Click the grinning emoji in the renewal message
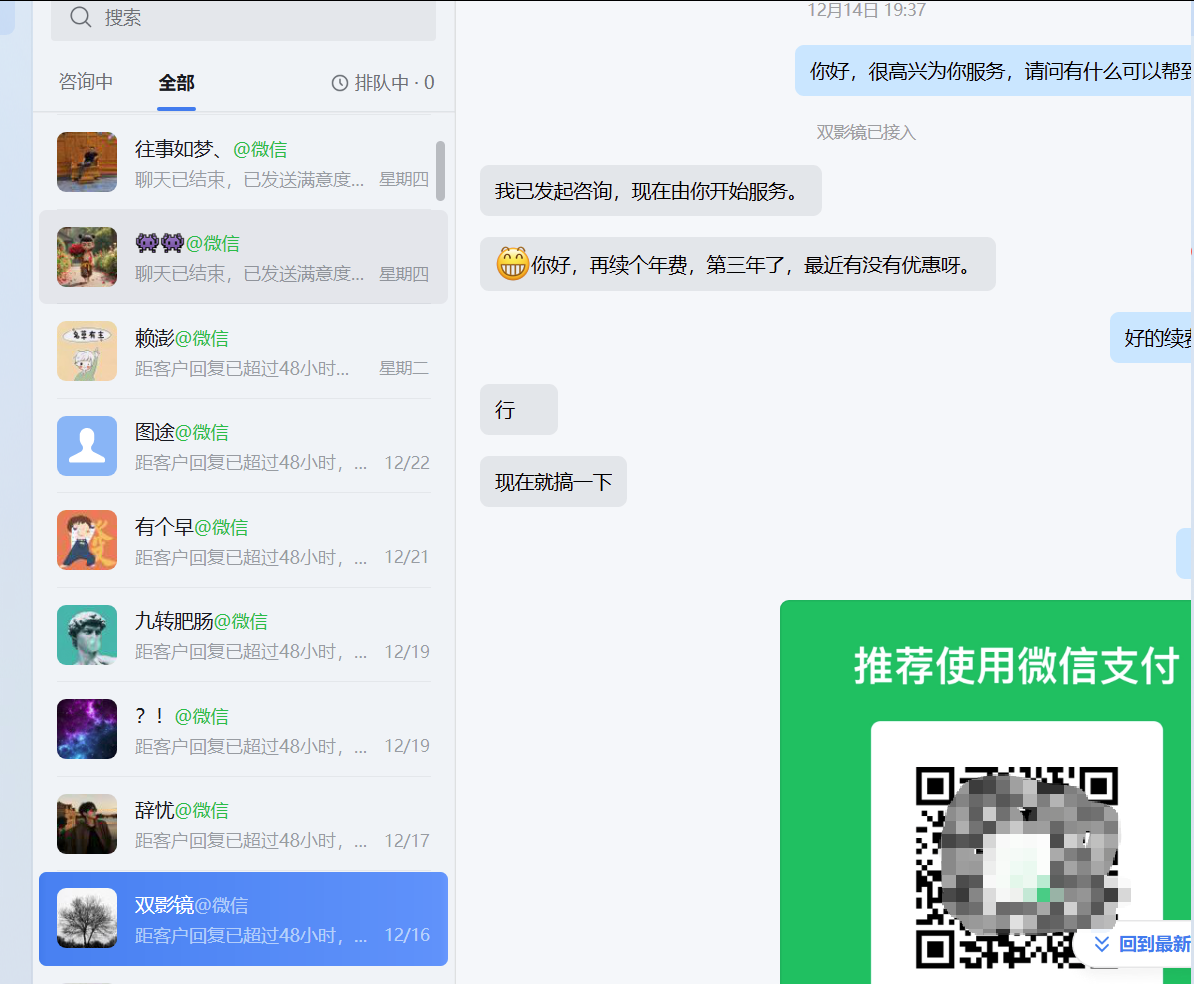Viewport: 1194px width, 984px height. tap(512, 264)
